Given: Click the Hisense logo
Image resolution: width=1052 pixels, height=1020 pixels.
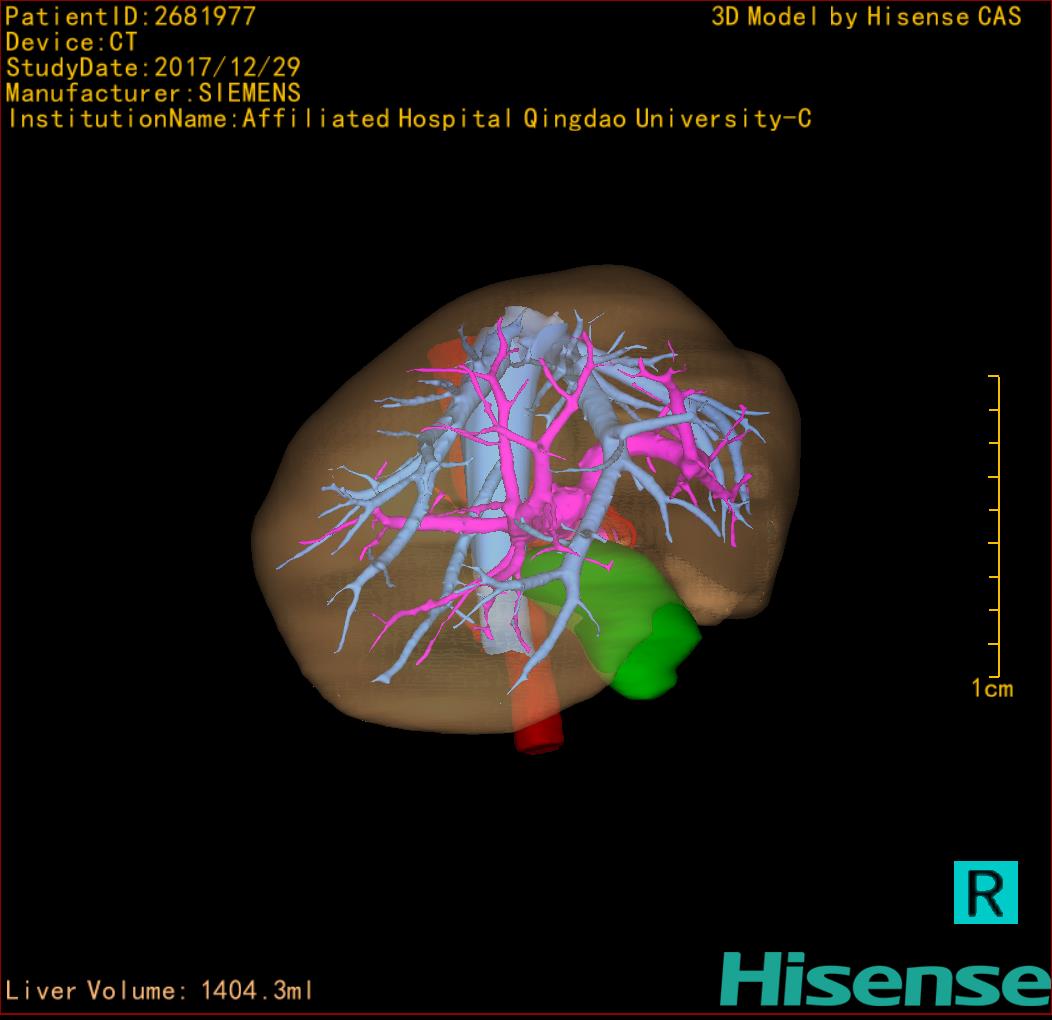Looking at the screenshot, I should (x=884, y=979).
